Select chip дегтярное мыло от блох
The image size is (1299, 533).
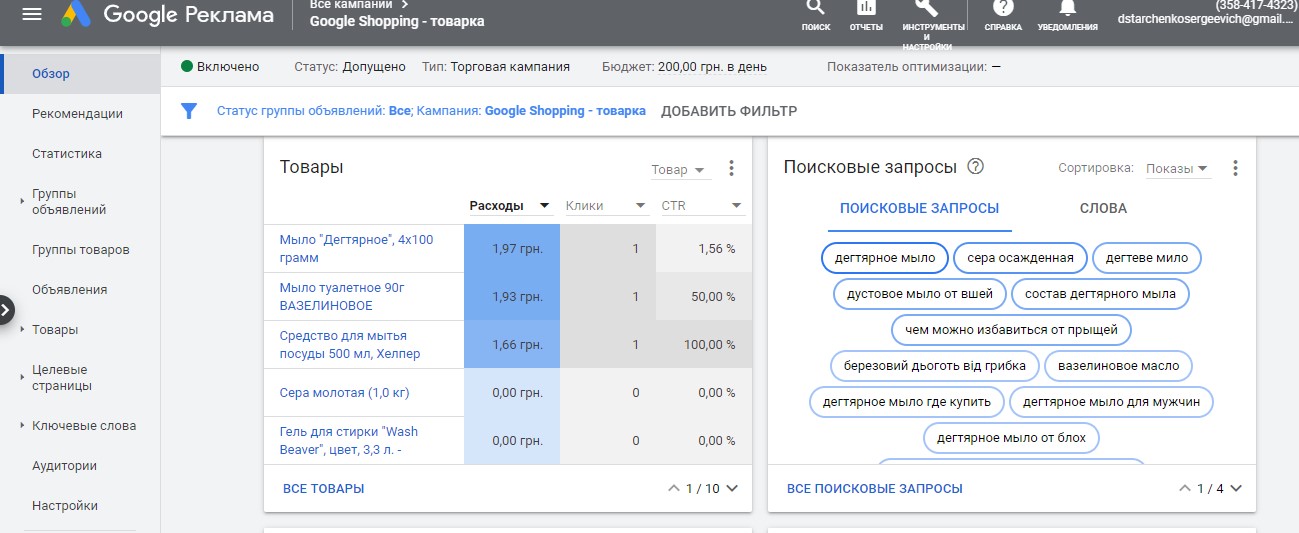[1011, 438]
